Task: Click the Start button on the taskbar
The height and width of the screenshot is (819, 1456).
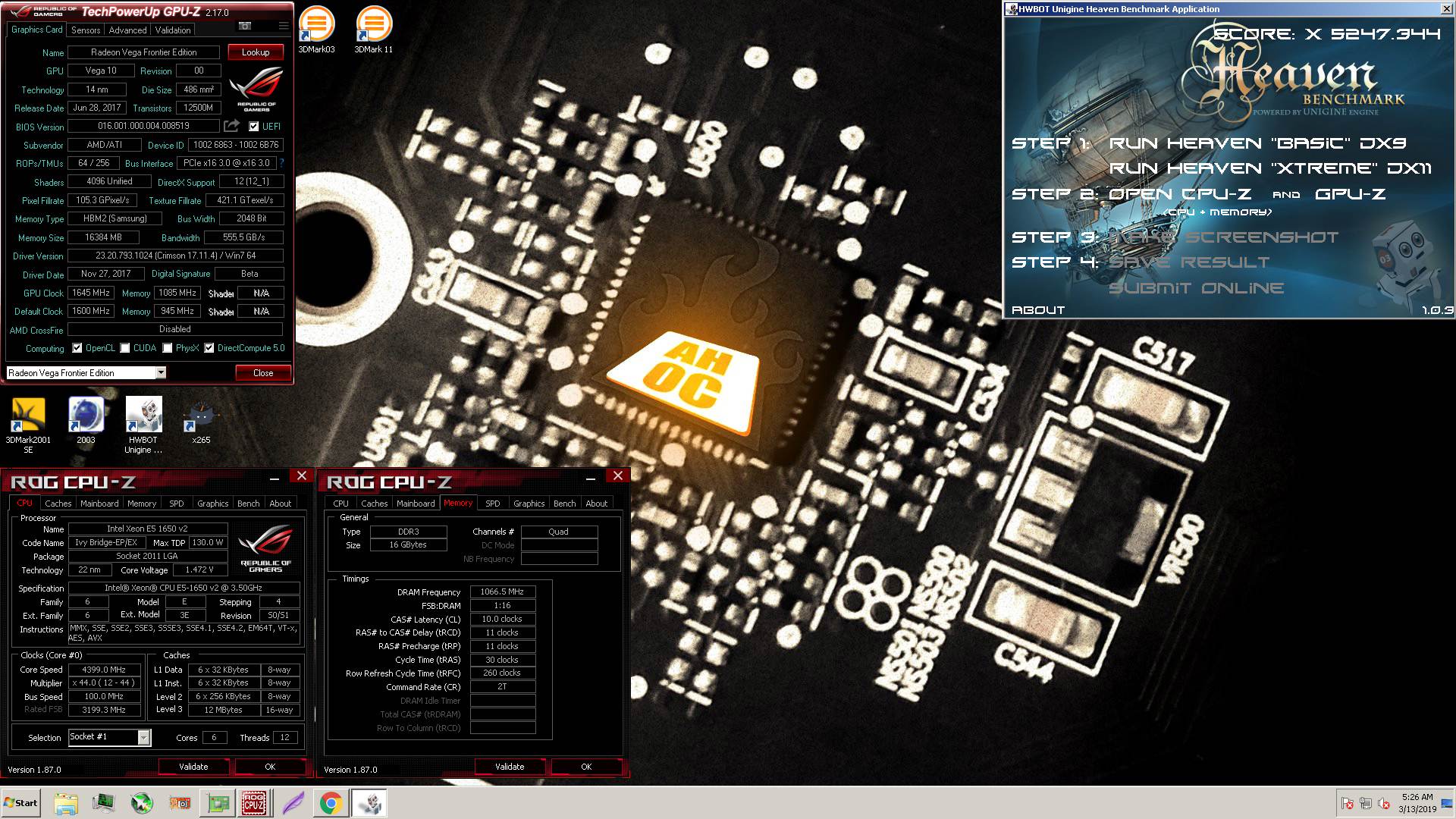Action: [21, 803]
